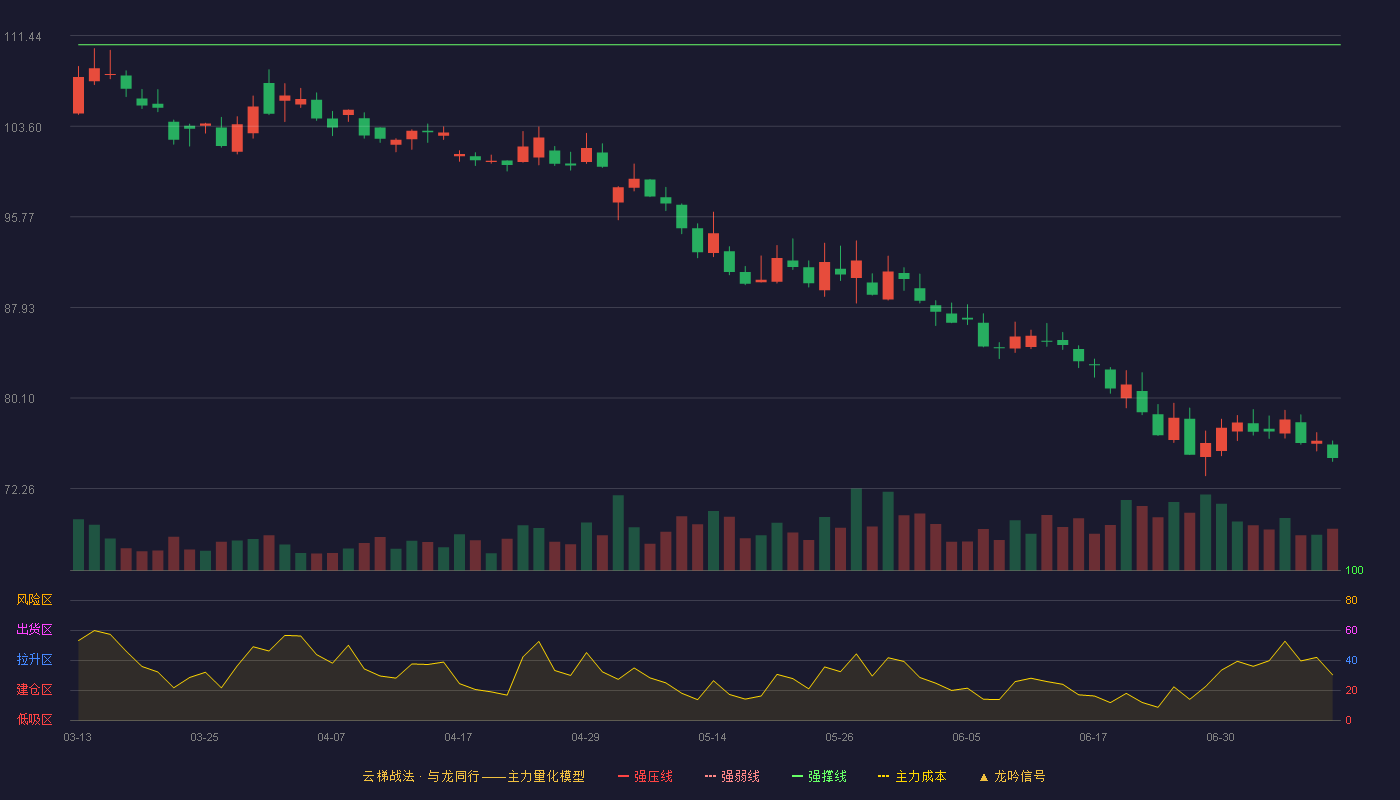1400x800 pixels.
Task: Click the green horizontal line near 111.44
Action: pos(709,44)
